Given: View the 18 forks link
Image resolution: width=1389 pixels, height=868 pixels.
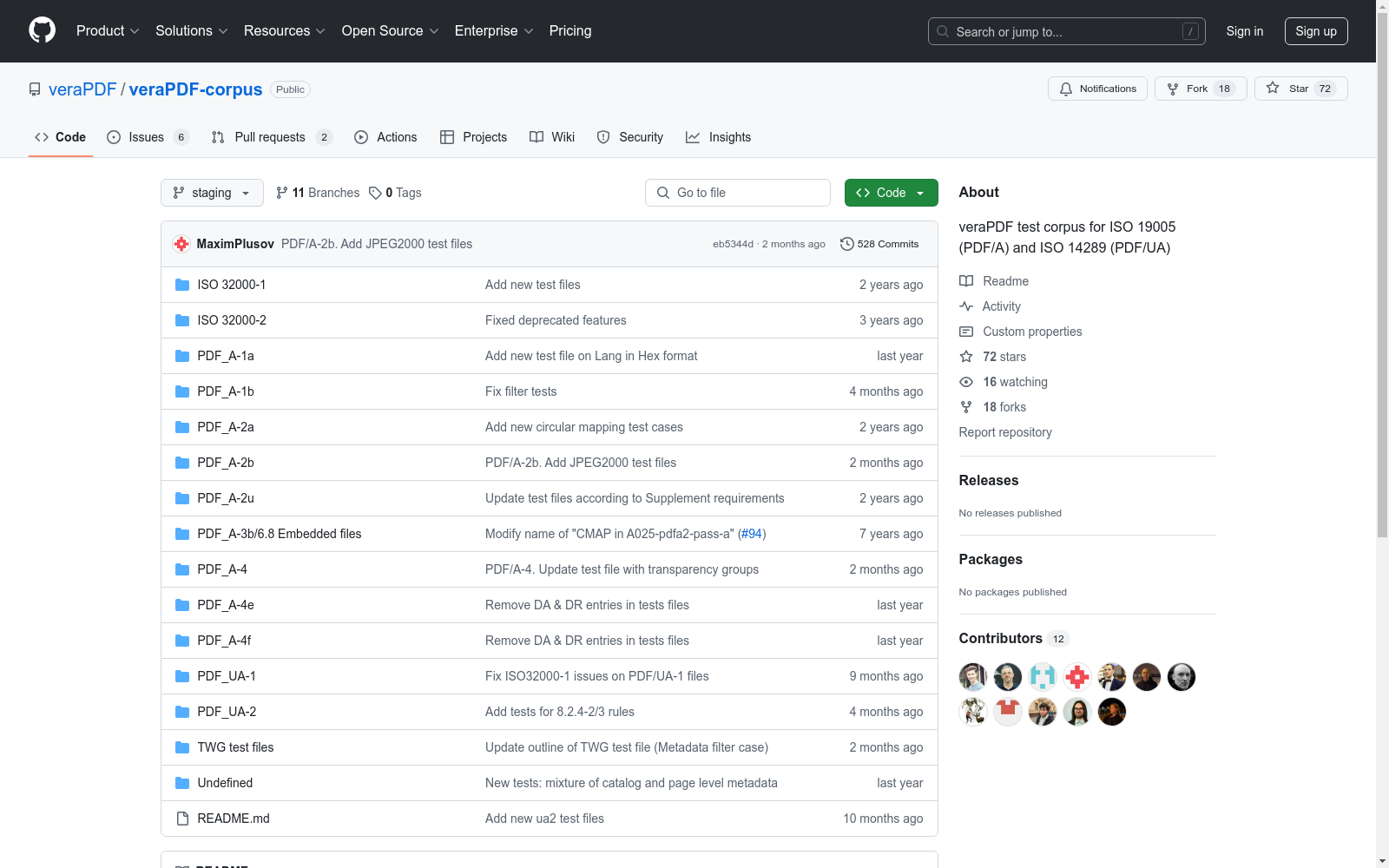Looking at the screenshot, I should [x=993, y=407].
